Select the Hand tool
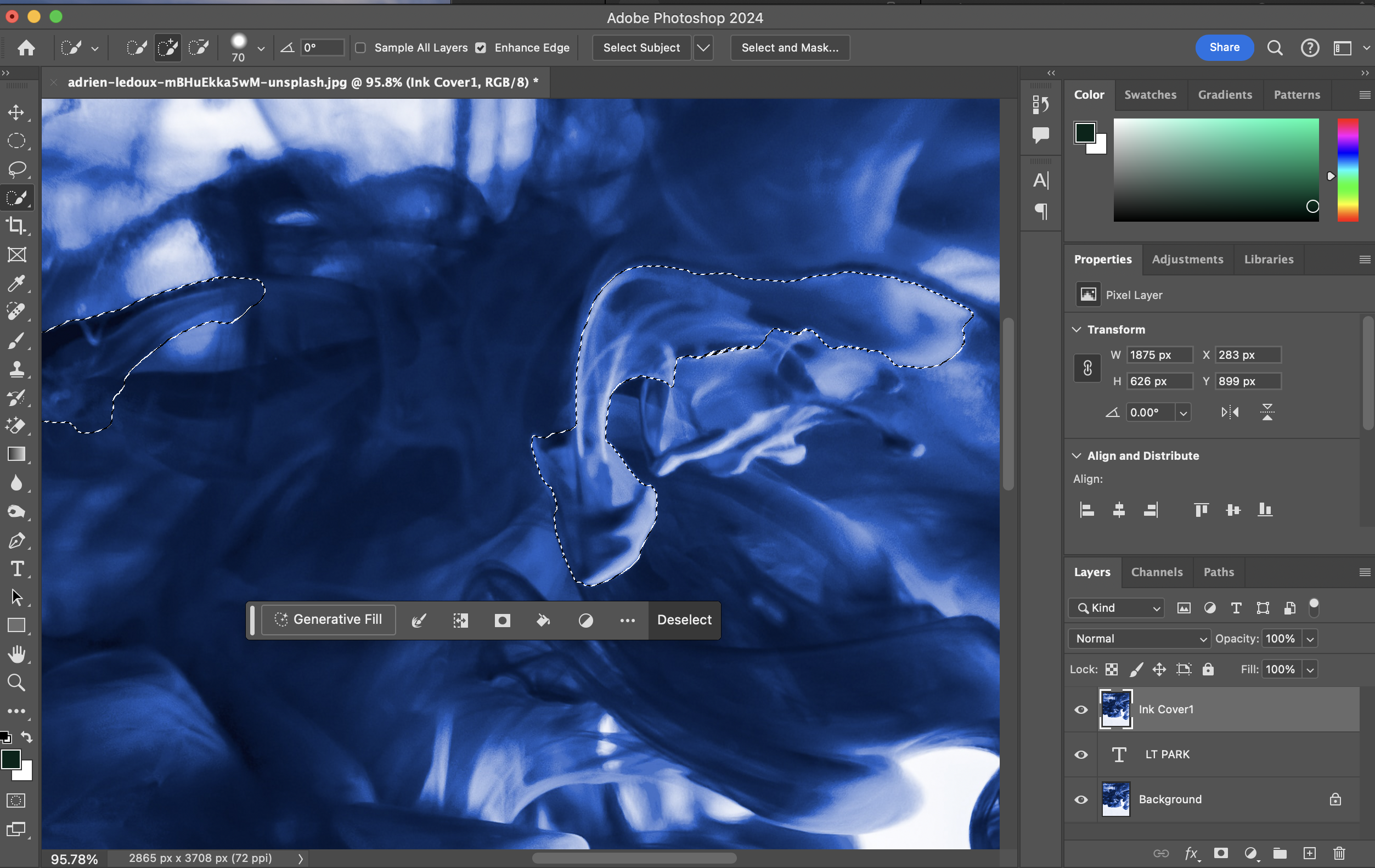1375x868 pixels. tap(16, 654)
